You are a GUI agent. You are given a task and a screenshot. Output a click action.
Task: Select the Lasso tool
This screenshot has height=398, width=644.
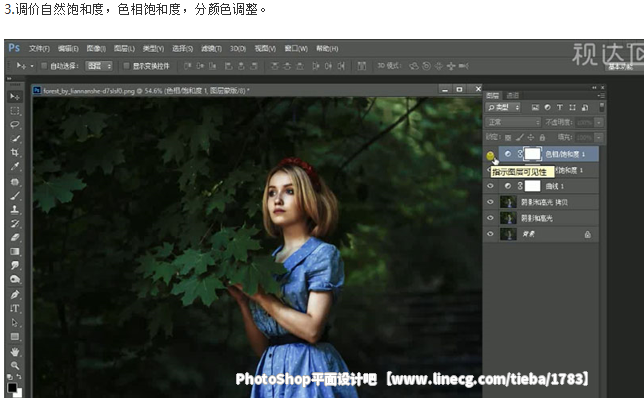pos(15,124)
